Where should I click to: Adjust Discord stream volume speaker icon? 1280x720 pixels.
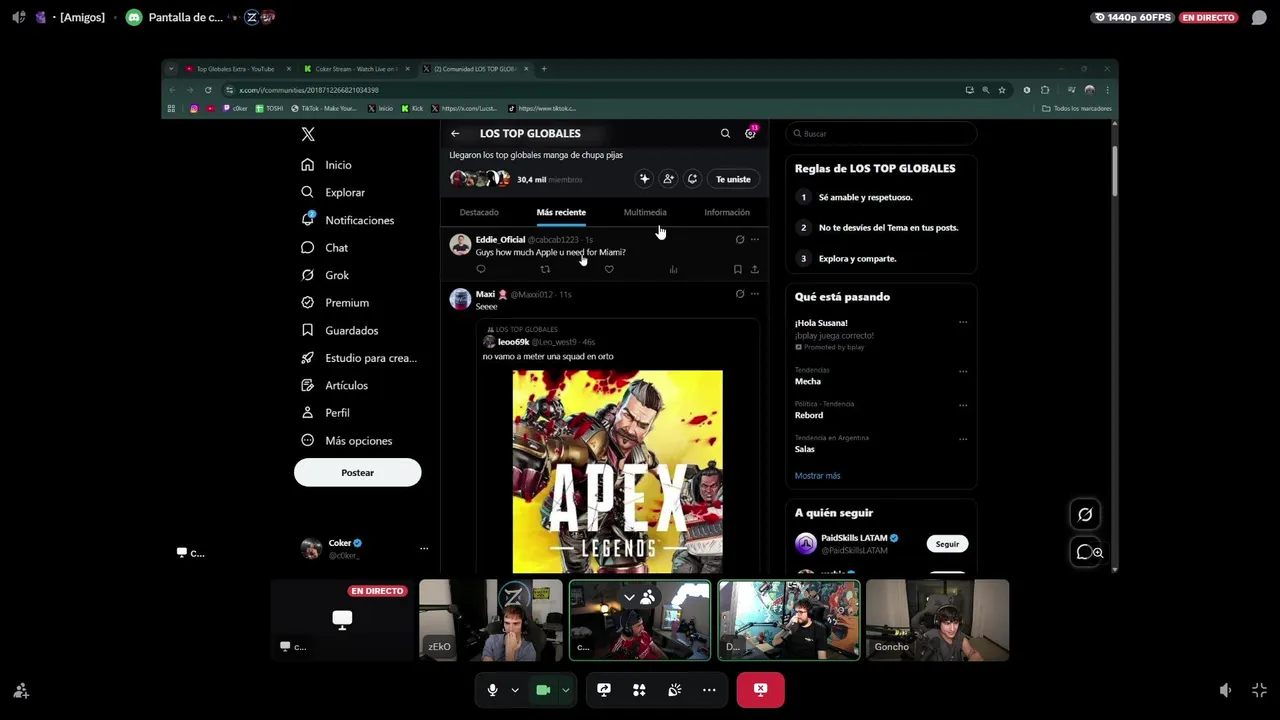(x=1226, y=690)
